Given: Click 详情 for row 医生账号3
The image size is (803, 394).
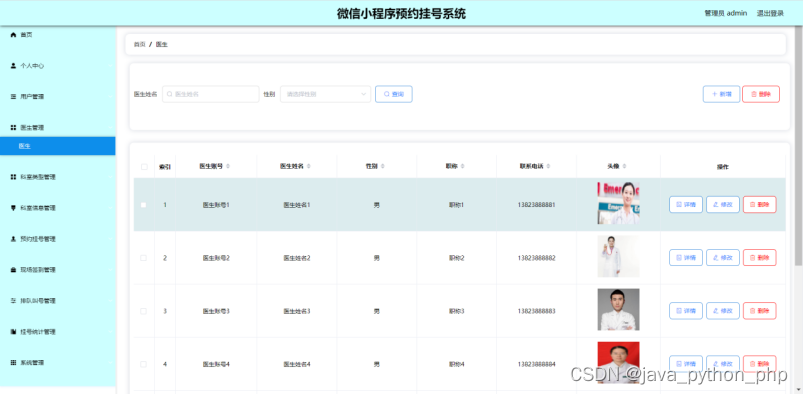Looking at the screenshot, I should coord(686,310).
